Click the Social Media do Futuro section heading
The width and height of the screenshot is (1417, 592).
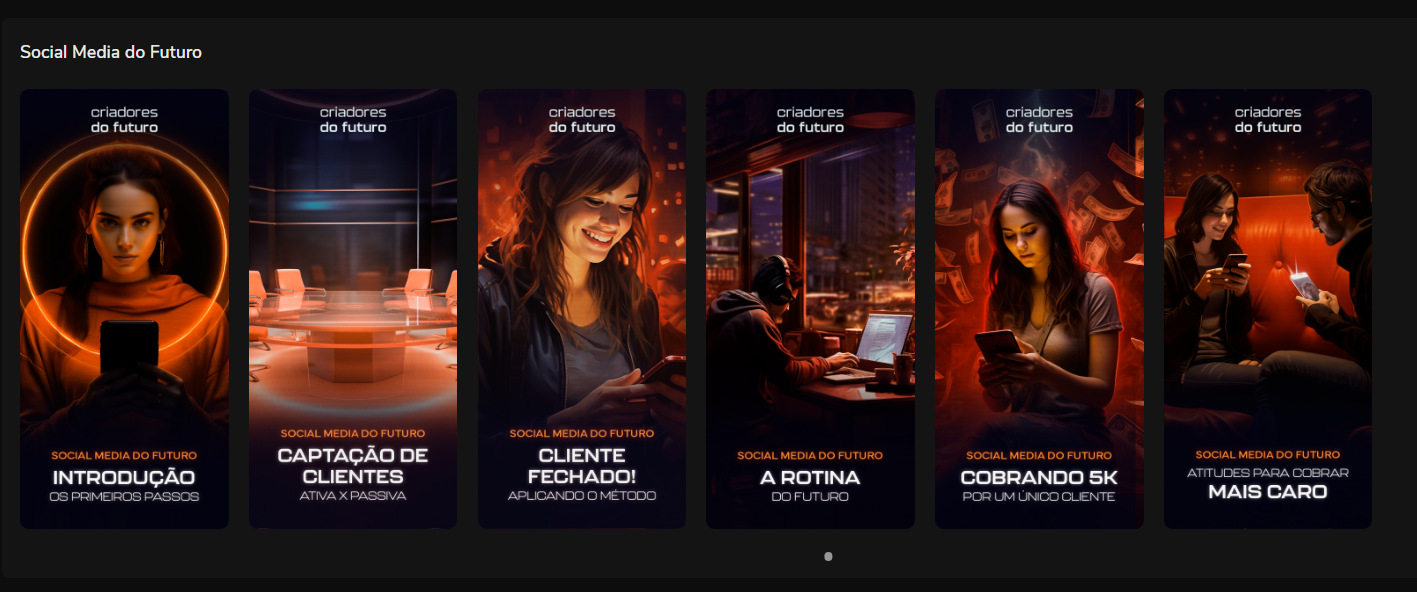(x=111, y=52)
